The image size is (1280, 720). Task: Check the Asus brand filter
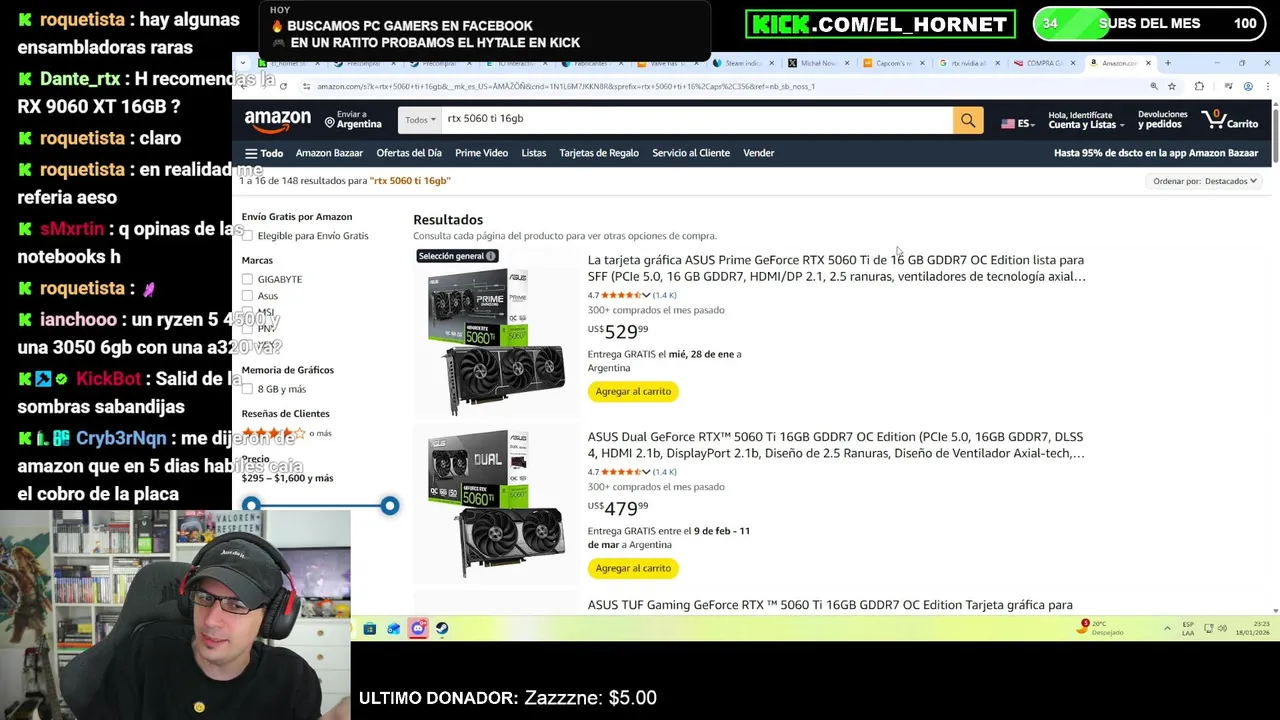(x=247, y=296)
